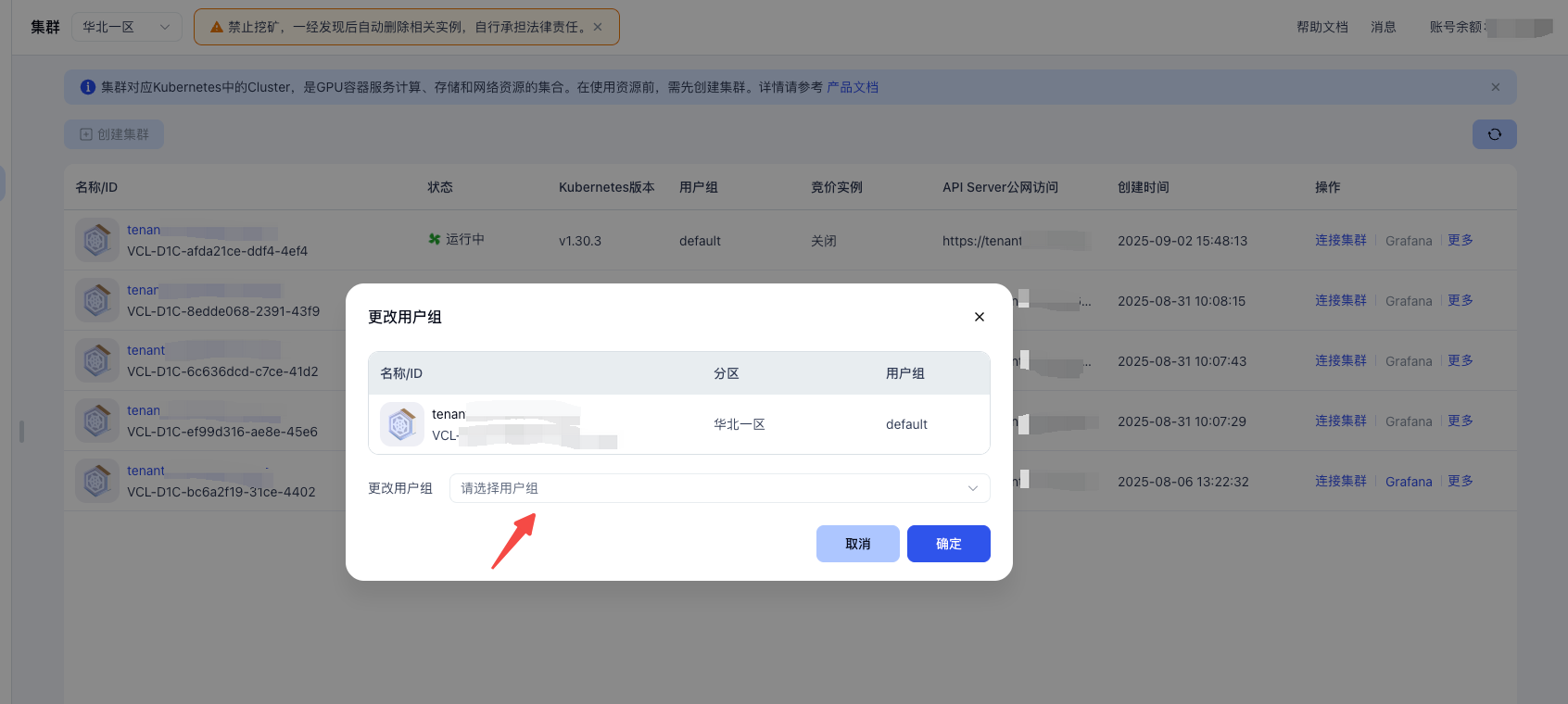Click 确定 to confirm user group change
This screenshot has width=1568, height=704.
coord(949,544)
